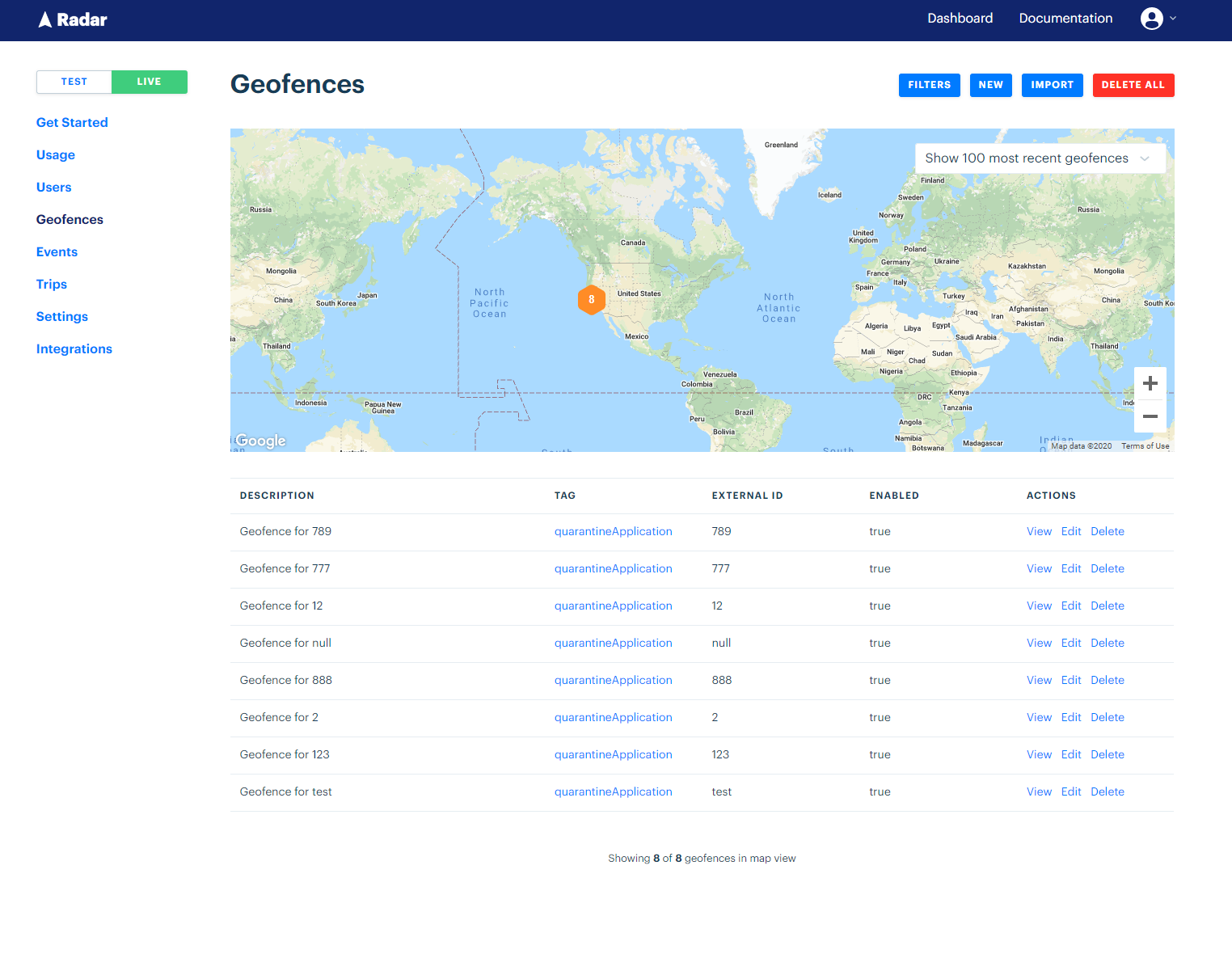Navigate to Usage in the sidebar
1232x954 pixels.
click(56, 155)
